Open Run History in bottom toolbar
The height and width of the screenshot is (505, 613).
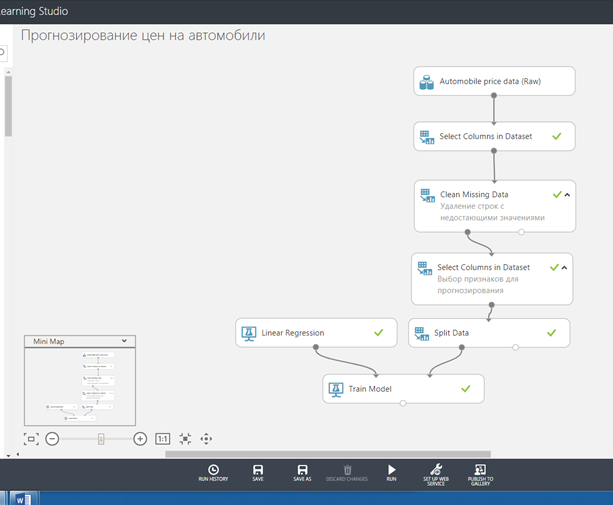(x=213, y=472)
